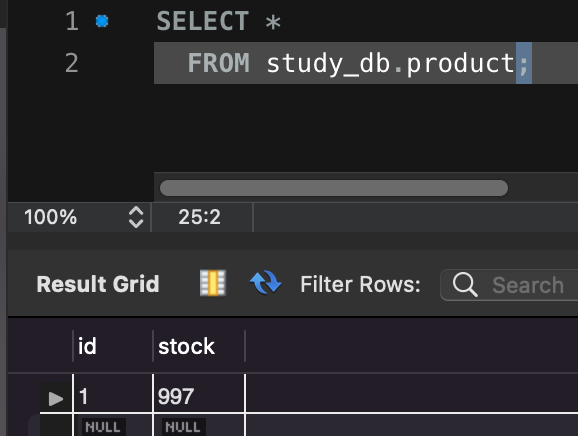Select the id column header
Image resolution: width=578 pixels, height=436 pixels.
point(113,346)
